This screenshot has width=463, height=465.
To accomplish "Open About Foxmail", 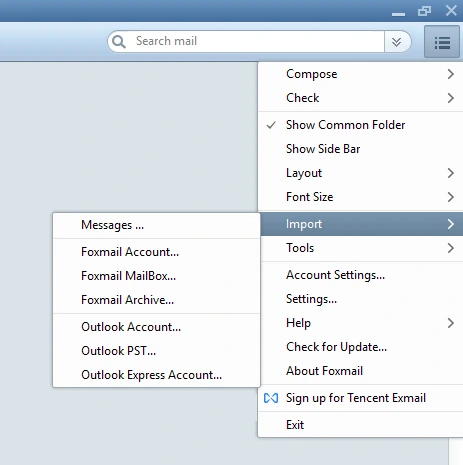I will coord(362,371).
